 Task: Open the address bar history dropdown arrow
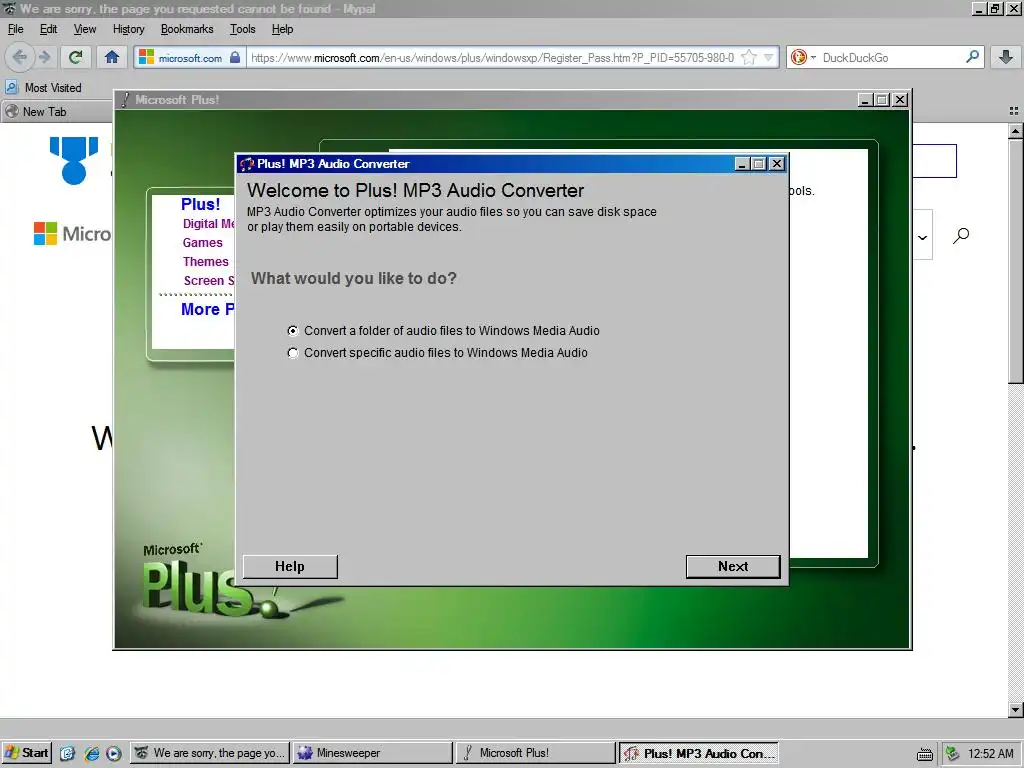pyautogui.click(x=769, y=57)
